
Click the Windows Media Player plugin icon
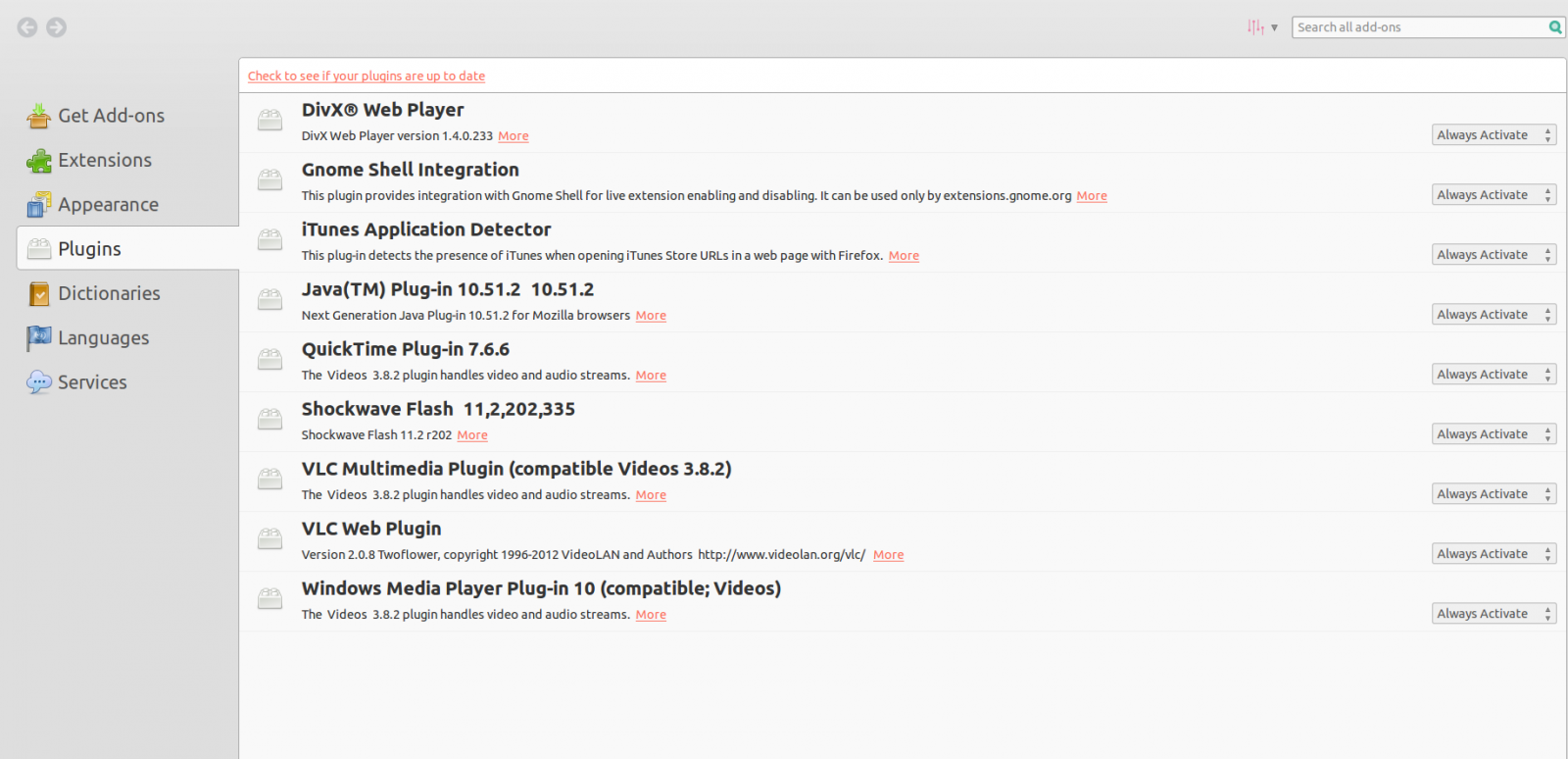269,598
